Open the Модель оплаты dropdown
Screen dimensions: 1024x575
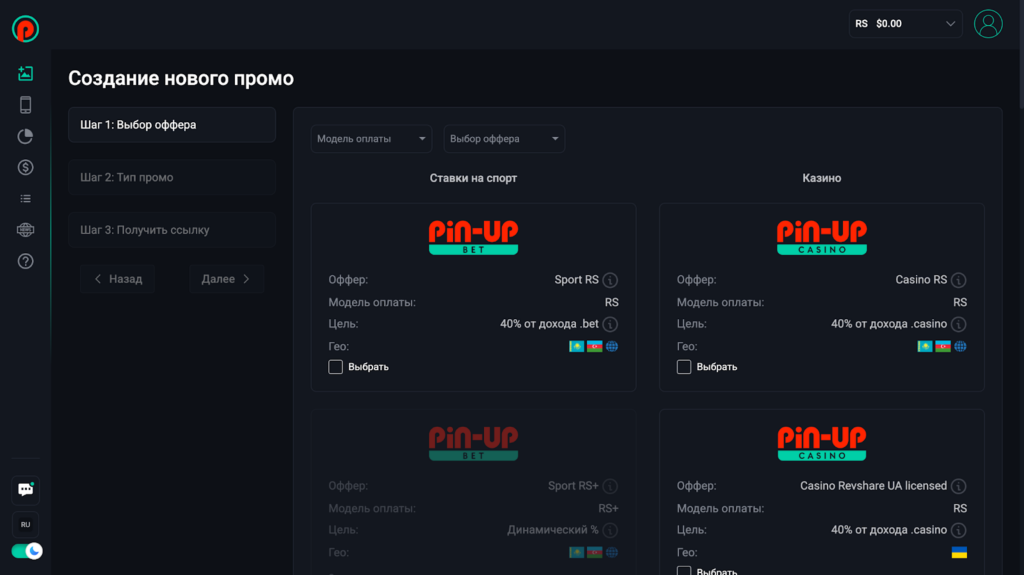(x=372, y=139)
